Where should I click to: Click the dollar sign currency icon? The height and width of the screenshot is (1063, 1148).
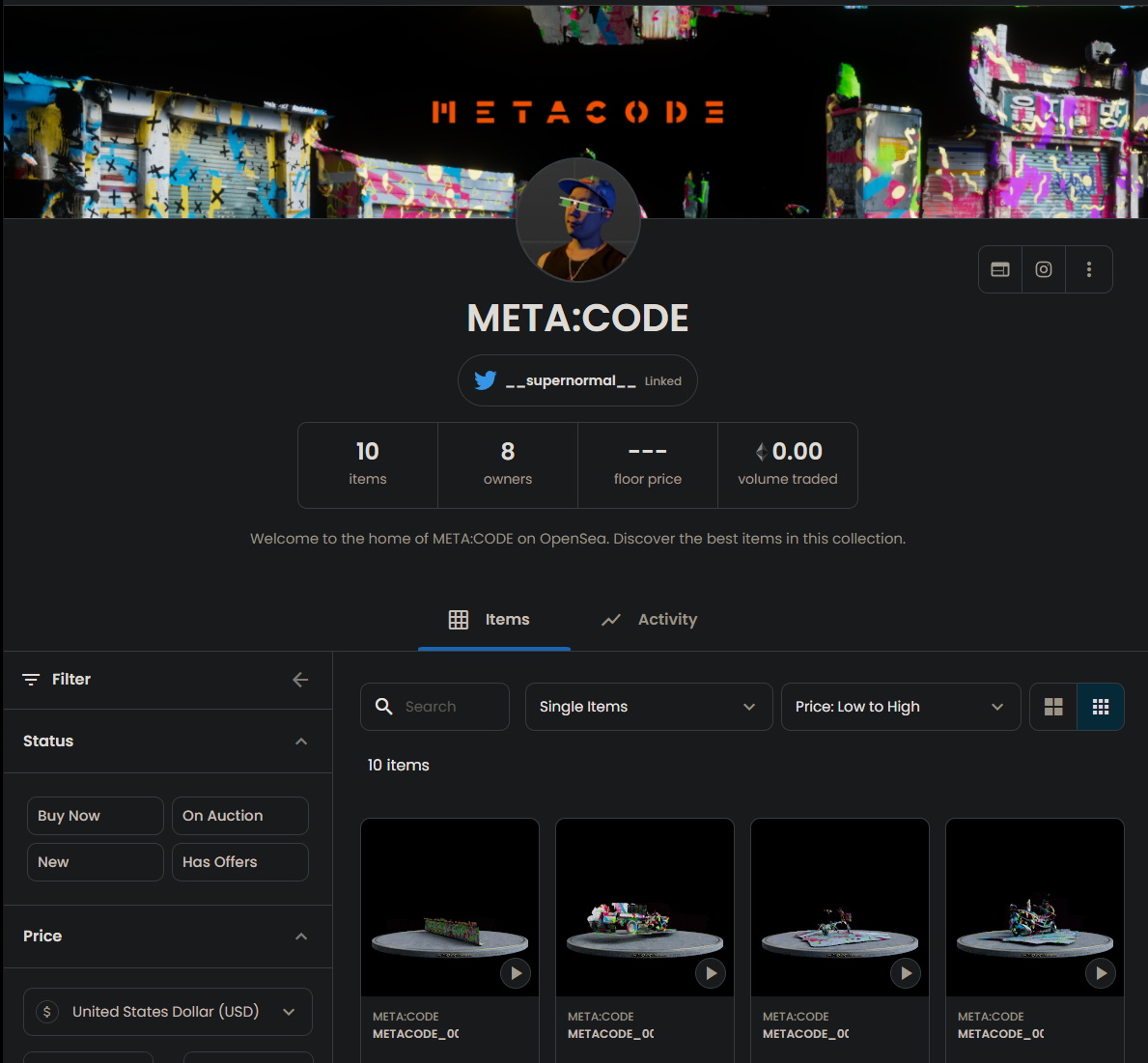point(47,1012)
